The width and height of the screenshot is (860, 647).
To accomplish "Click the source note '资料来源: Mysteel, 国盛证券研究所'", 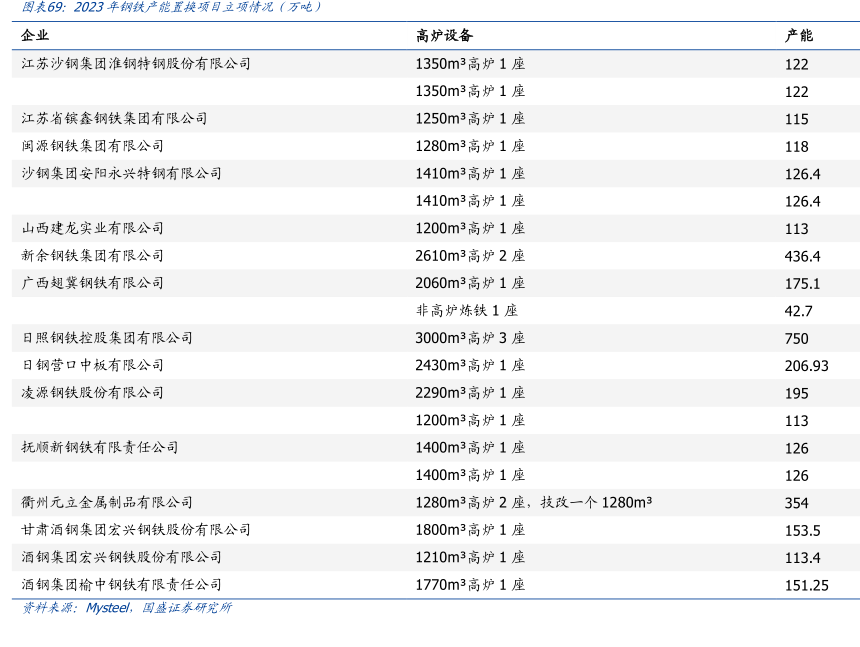I will [127, 608].
